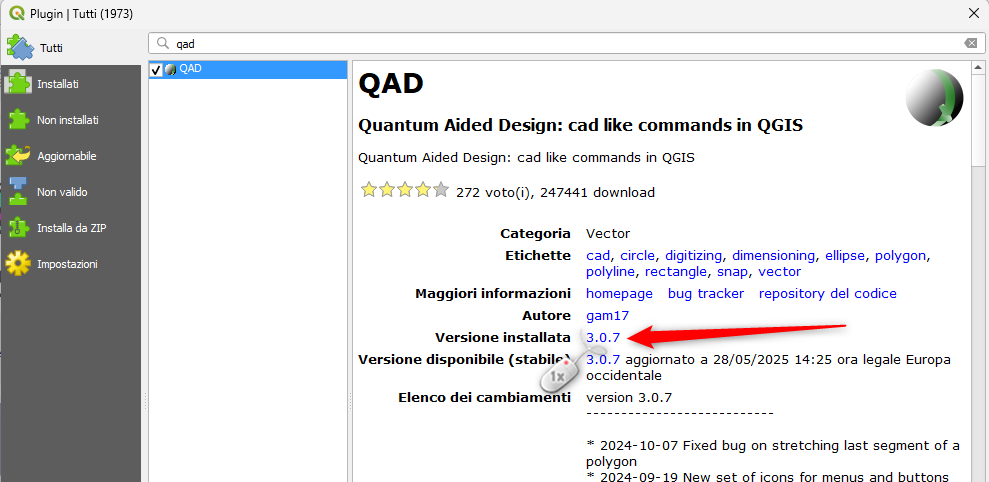This screenshot has width=989, height=482.
Task: Click the gam17 author link
Action: click(x=607, y=316)
